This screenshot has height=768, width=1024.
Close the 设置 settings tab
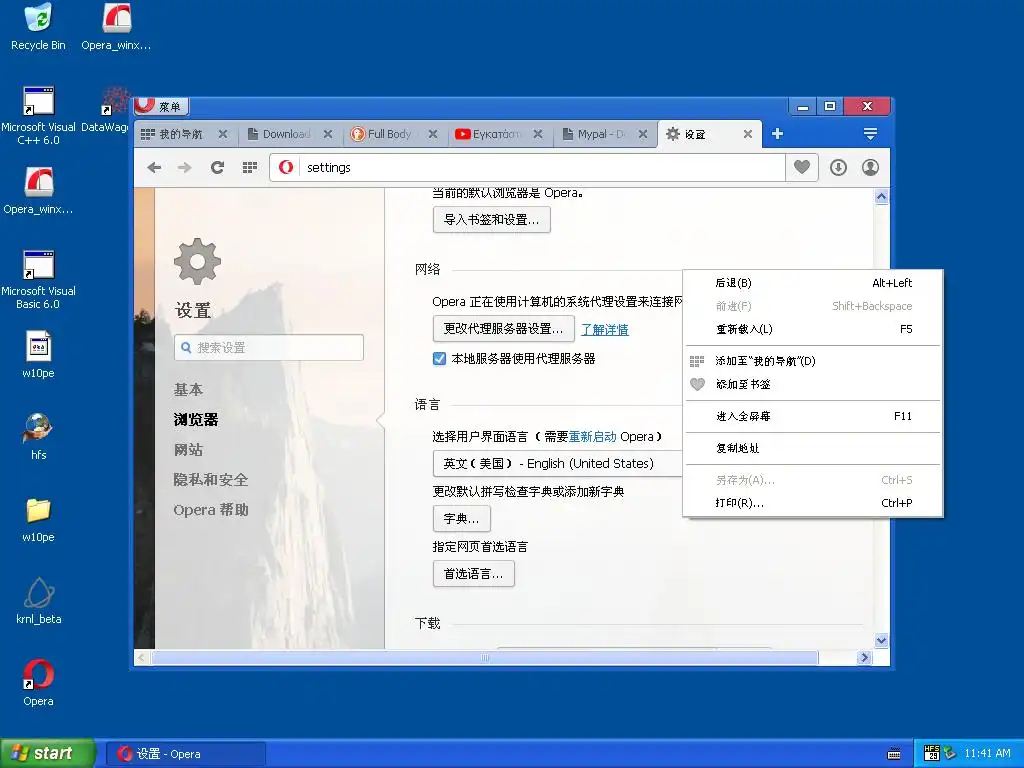tap(748, 134)
